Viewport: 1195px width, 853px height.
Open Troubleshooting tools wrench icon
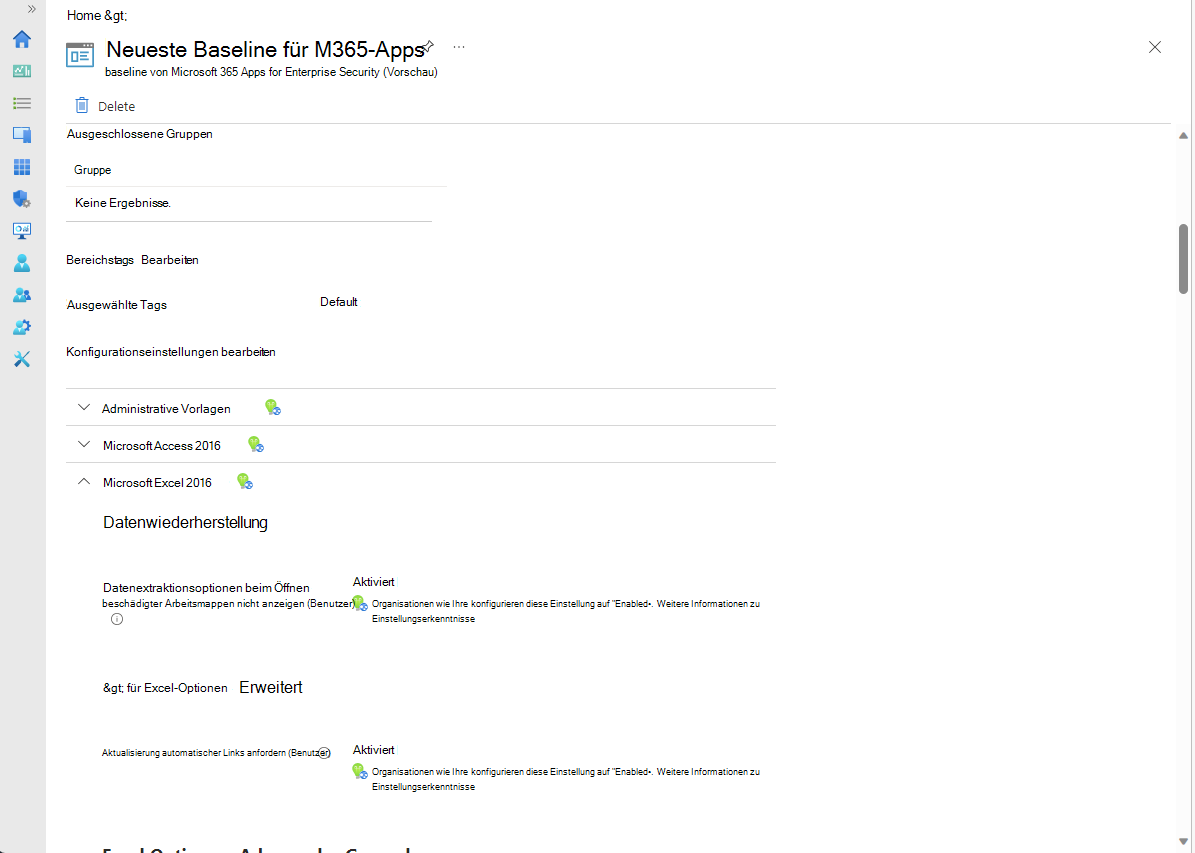(x=22, y=359)
